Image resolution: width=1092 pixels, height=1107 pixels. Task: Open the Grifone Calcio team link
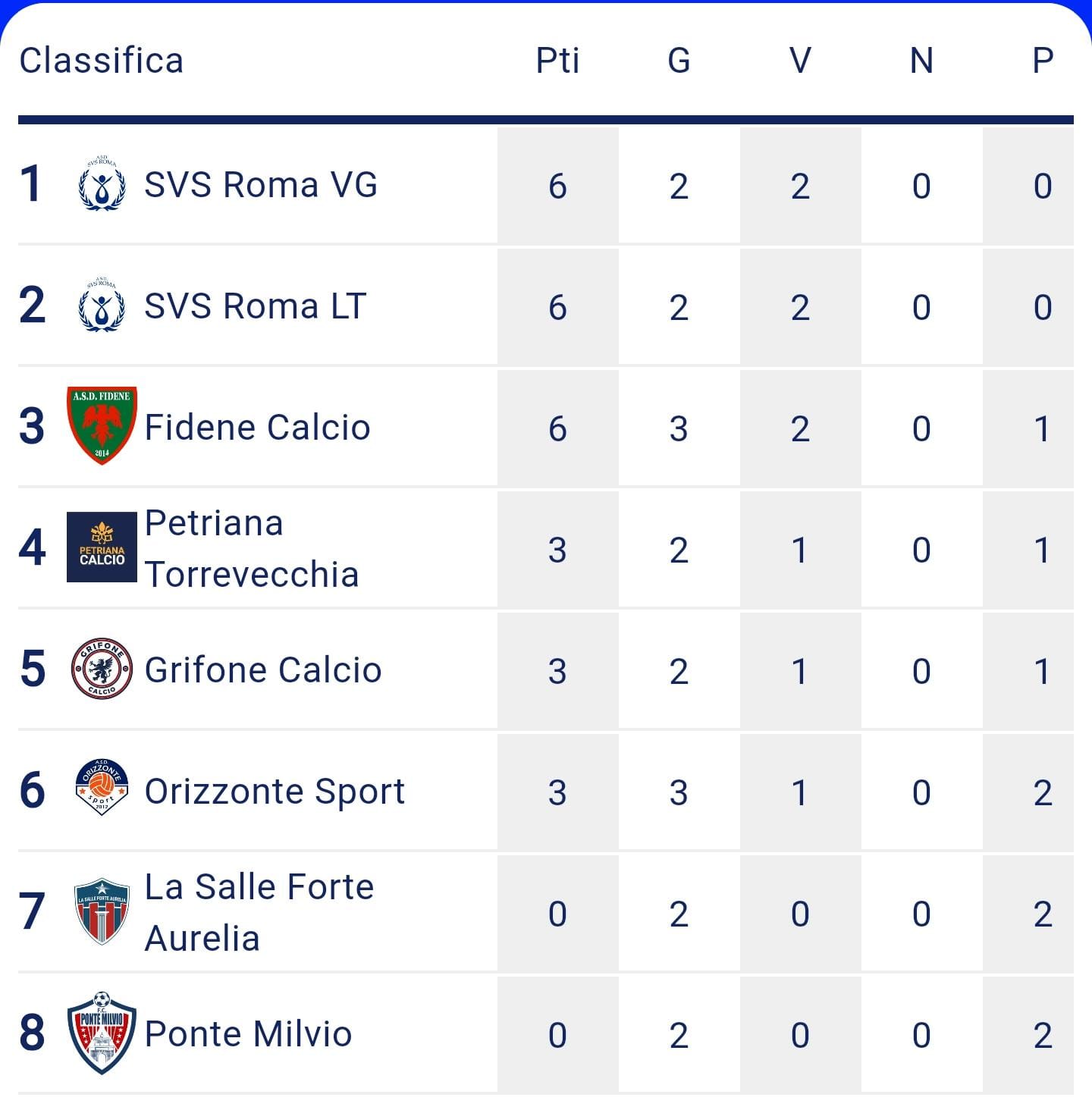pyautogui.click(x=262, y=670)
